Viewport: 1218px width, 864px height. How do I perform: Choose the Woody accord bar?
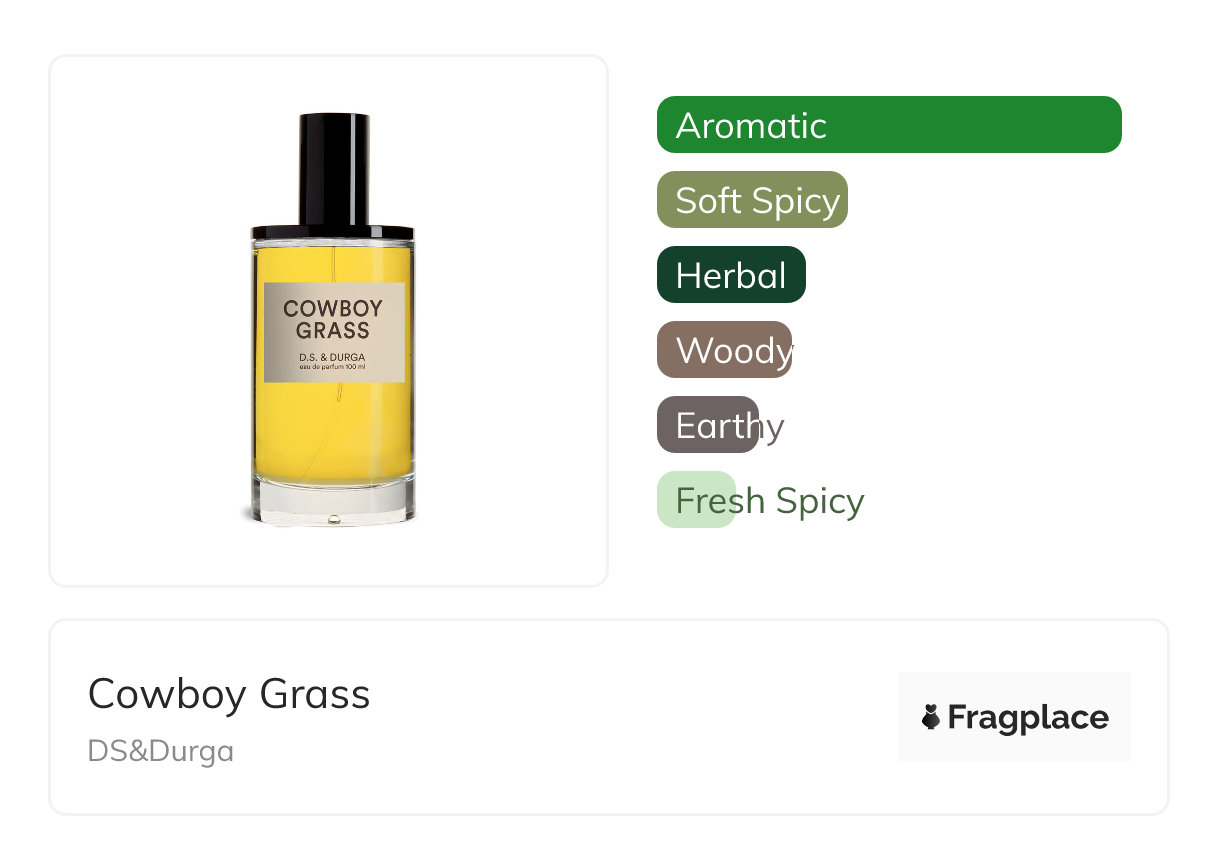pos(725,350)
